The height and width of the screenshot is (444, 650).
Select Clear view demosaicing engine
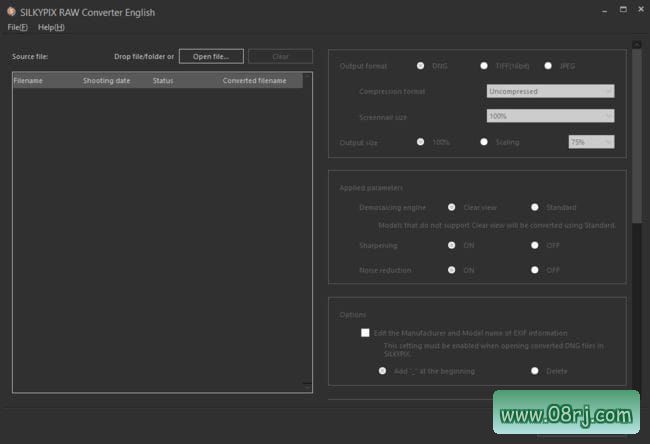(451, 207)
